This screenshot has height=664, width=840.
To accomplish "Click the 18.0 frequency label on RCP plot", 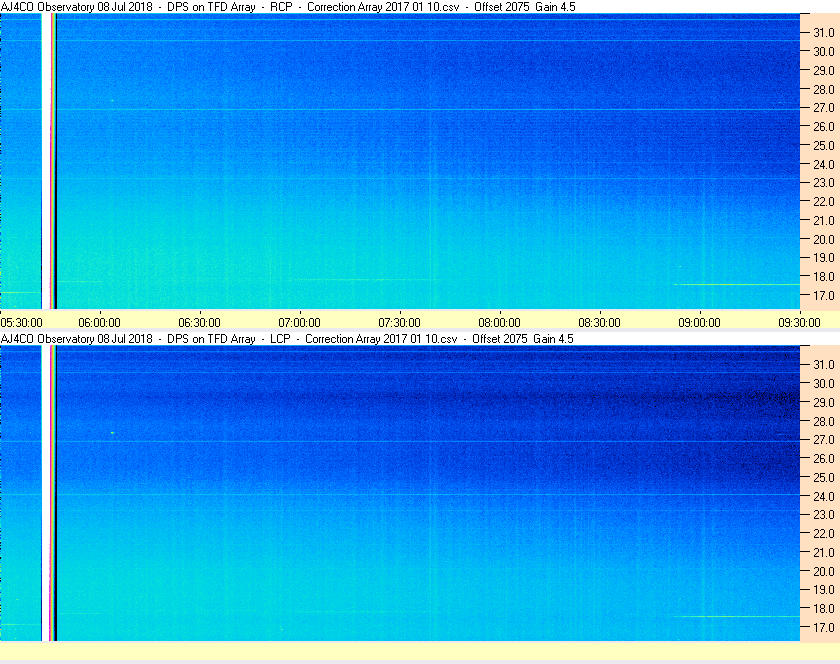I will click(824, 277).
